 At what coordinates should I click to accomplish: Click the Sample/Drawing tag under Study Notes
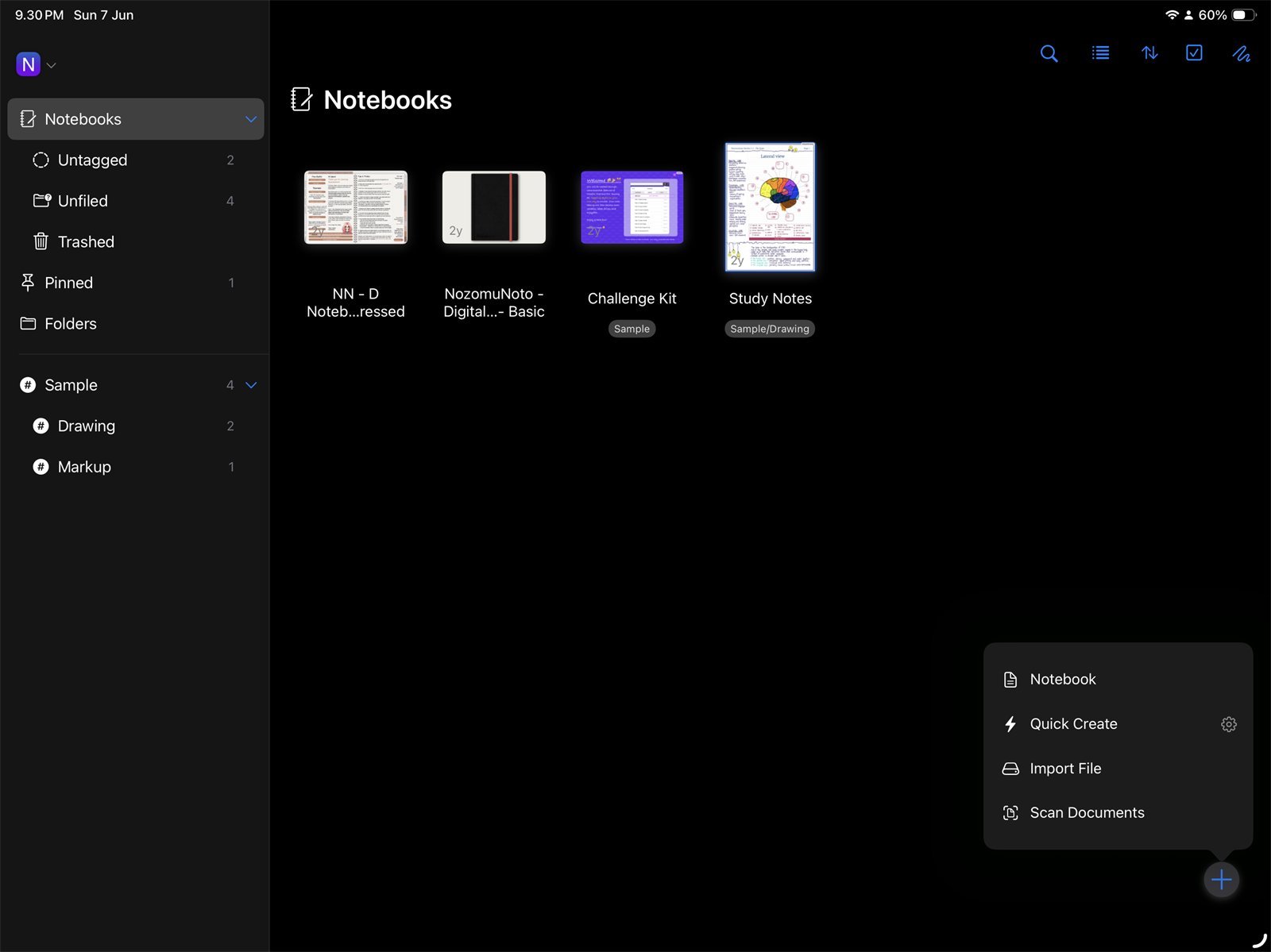coord(770,329)
